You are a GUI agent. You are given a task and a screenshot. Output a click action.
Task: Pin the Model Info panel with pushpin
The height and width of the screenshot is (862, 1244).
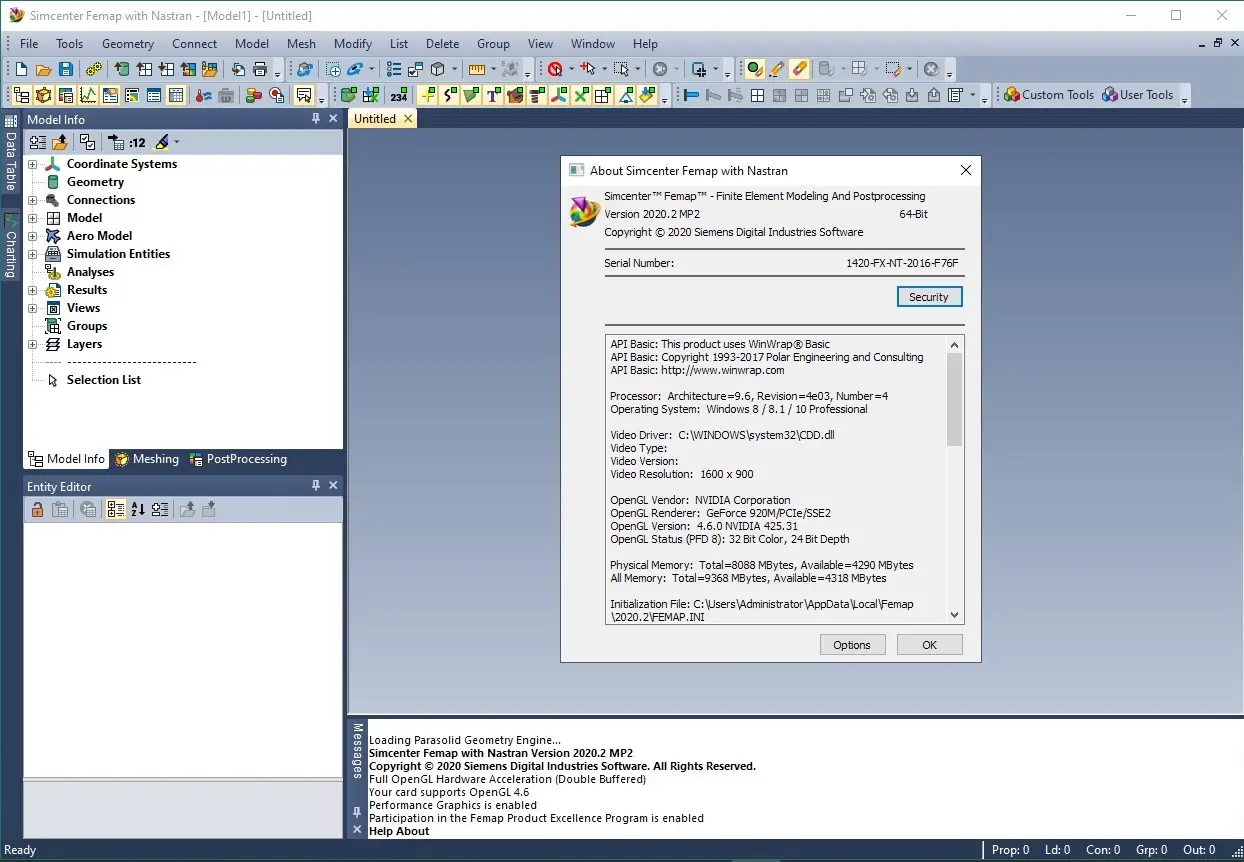click(316, 119)
